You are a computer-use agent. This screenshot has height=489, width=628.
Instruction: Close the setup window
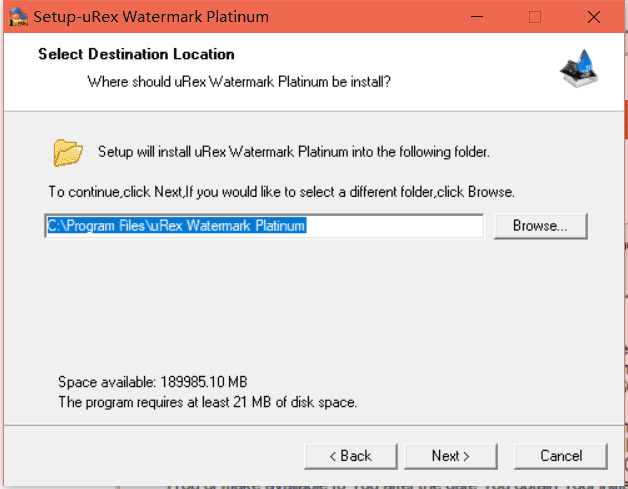click(594, 17)
